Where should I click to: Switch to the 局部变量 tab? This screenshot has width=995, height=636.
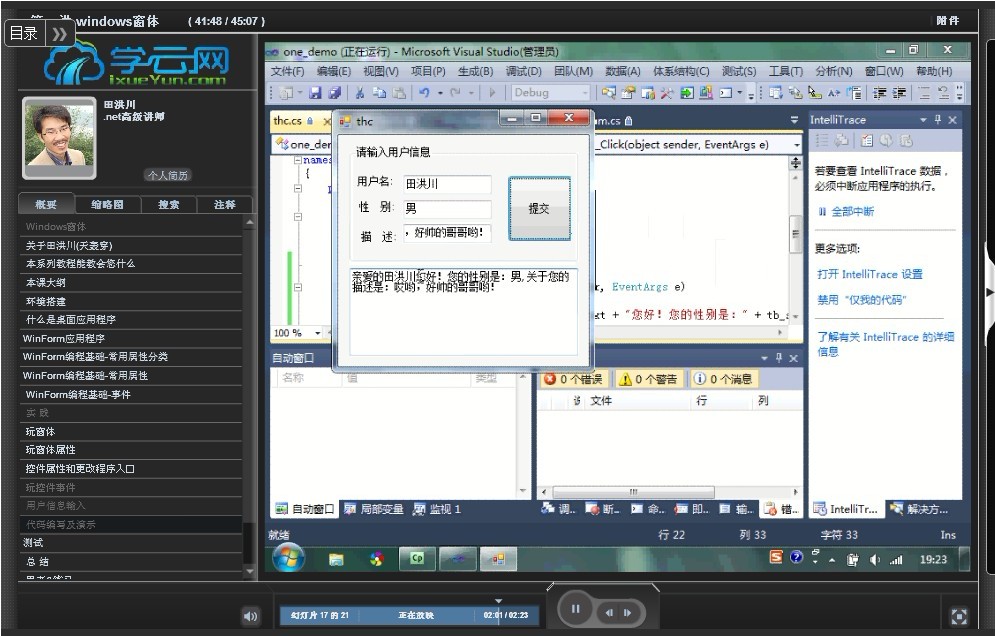click(x=374, y=509)
